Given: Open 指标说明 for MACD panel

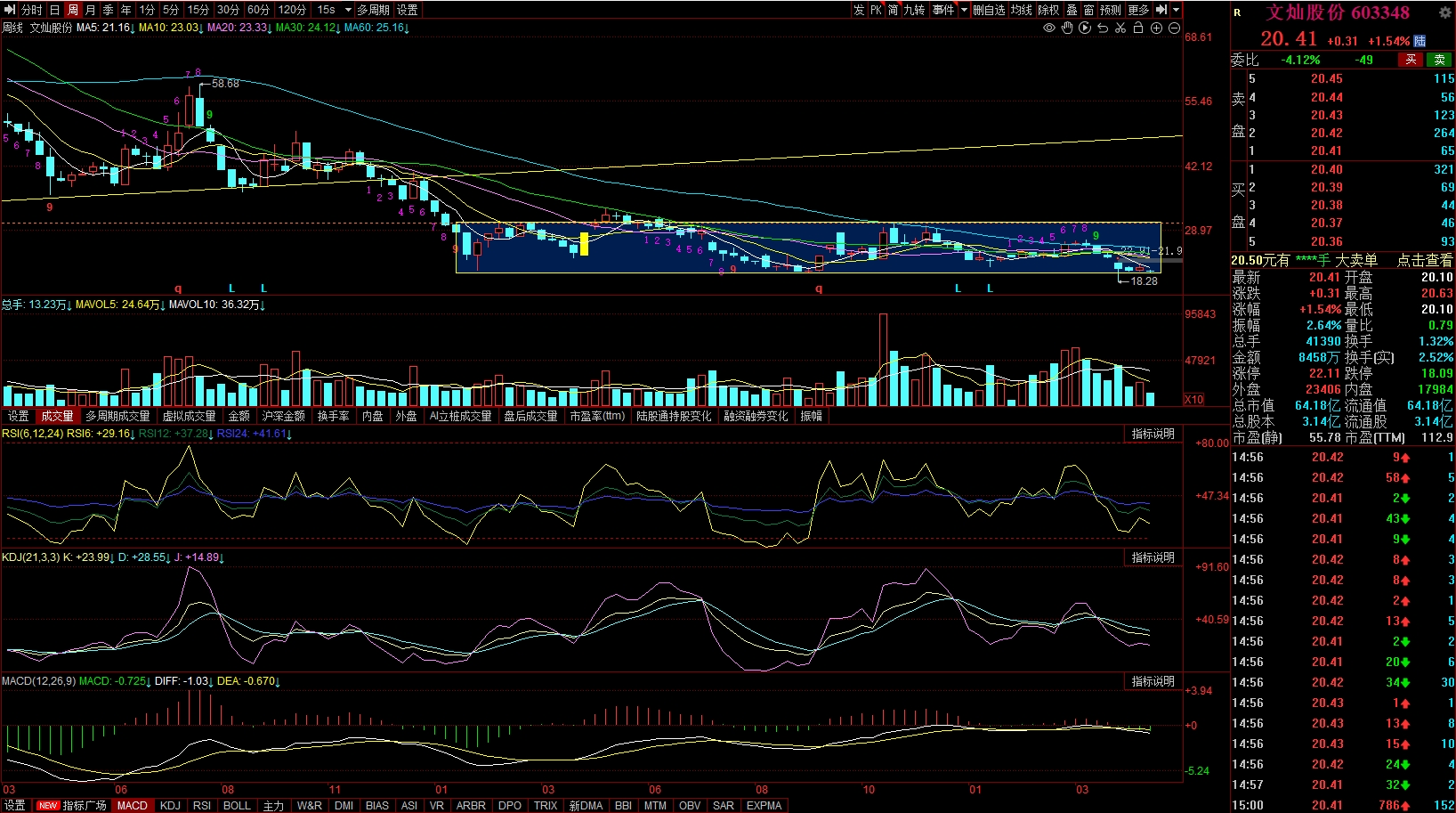Looking at the screenshot, I should pyautogui.click(x=1153, y=681).
